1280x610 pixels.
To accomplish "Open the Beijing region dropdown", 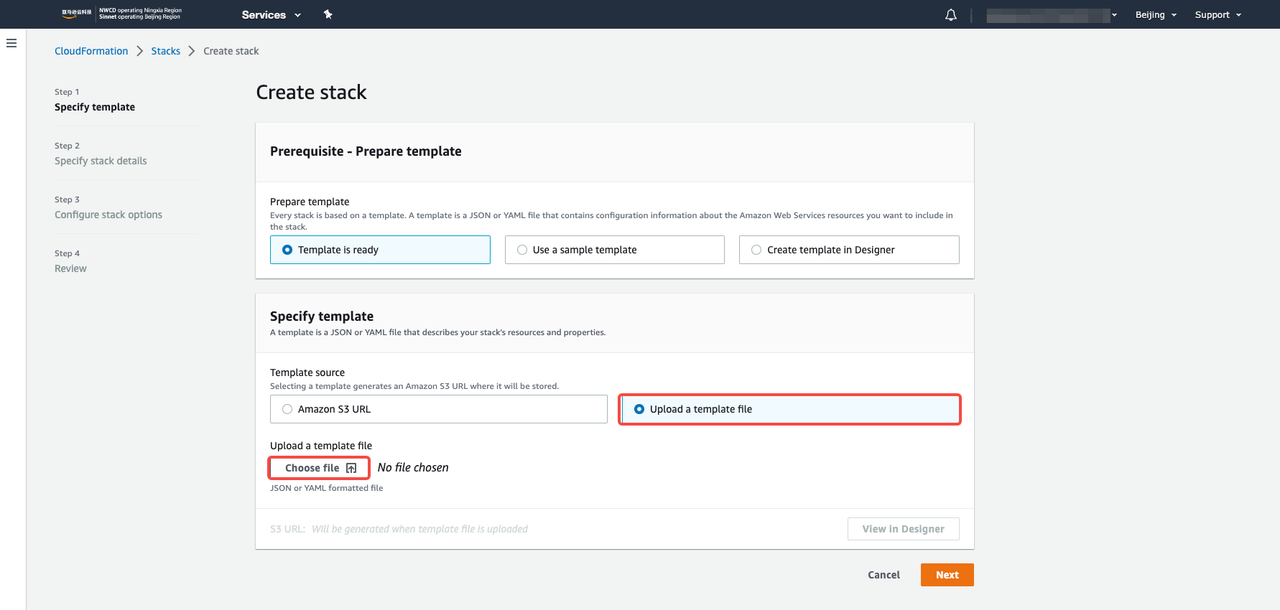I will tap(1155, 15).
